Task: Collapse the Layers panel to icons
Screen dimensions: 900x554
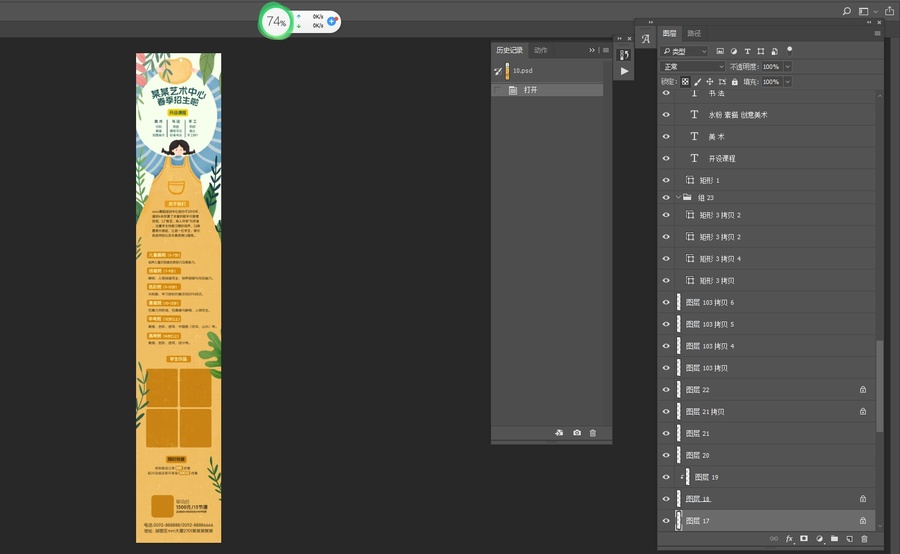Action: tap(869, 22)
